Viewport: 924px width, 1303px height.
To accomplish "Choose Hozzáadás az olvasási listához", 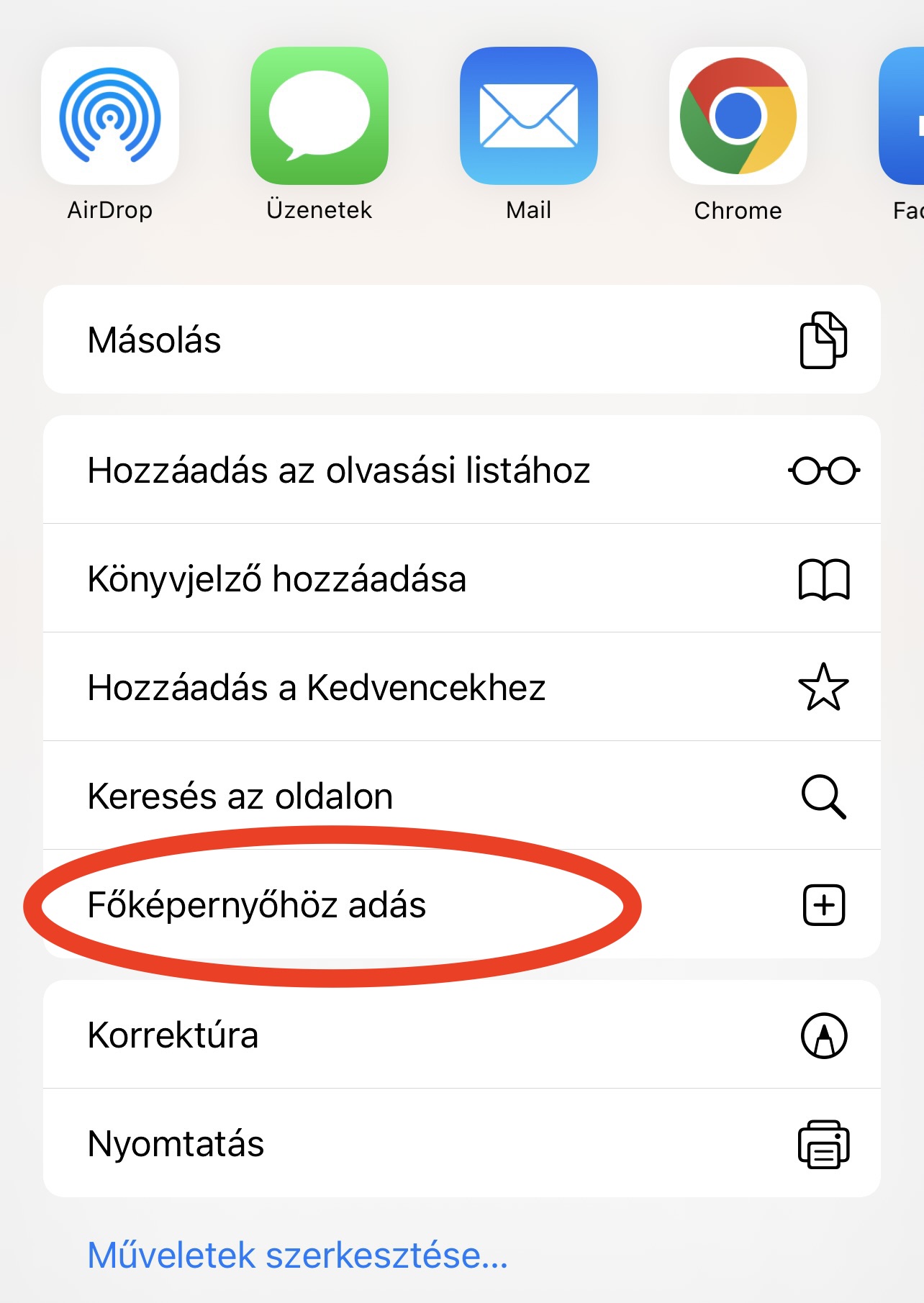I will (462, 470).
